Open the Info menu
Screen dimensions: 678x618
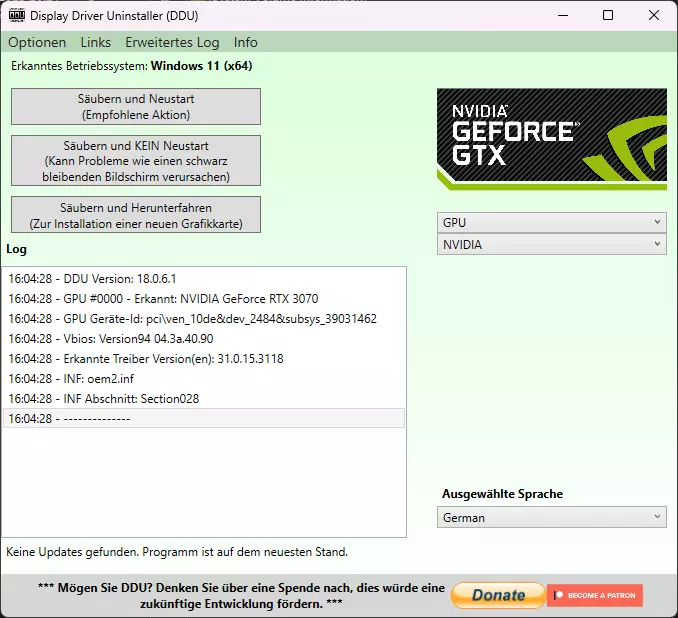click(x=245, y=42)
